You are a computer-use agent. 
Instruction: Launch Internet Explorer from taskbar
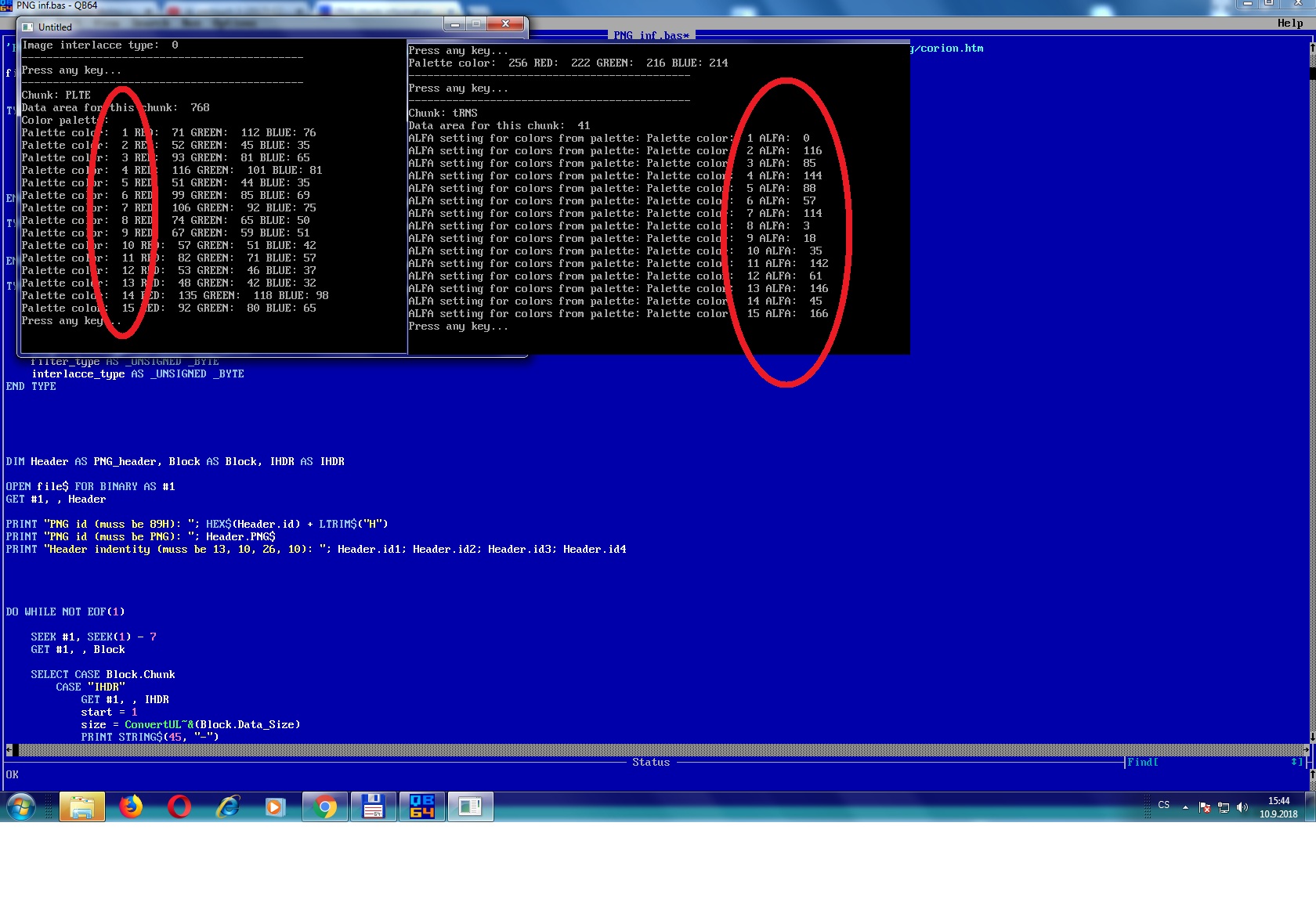pos(228,806)
